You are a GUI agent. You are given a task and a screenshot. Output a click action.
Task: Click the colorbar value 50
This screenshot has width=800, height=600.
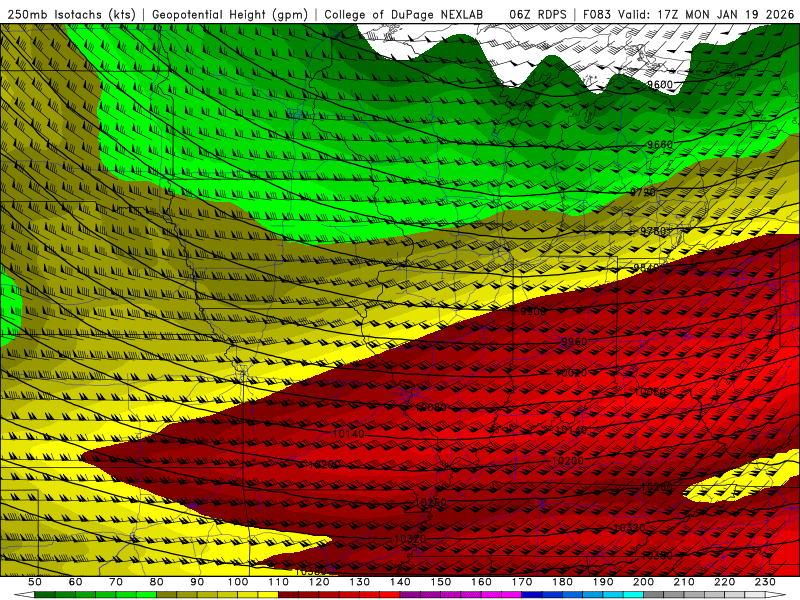(x=34, y=582)
